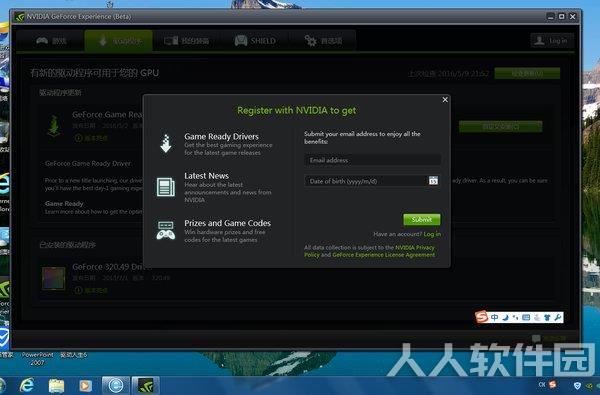Click the shirt skin icon on the IME bar

[x=547, y=317]
